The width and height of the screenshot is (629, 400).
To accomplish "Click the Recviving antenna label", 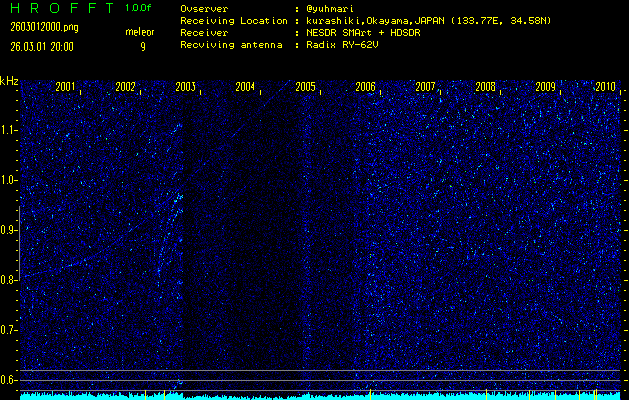I will pyautogui.click(x=231, y=45).
